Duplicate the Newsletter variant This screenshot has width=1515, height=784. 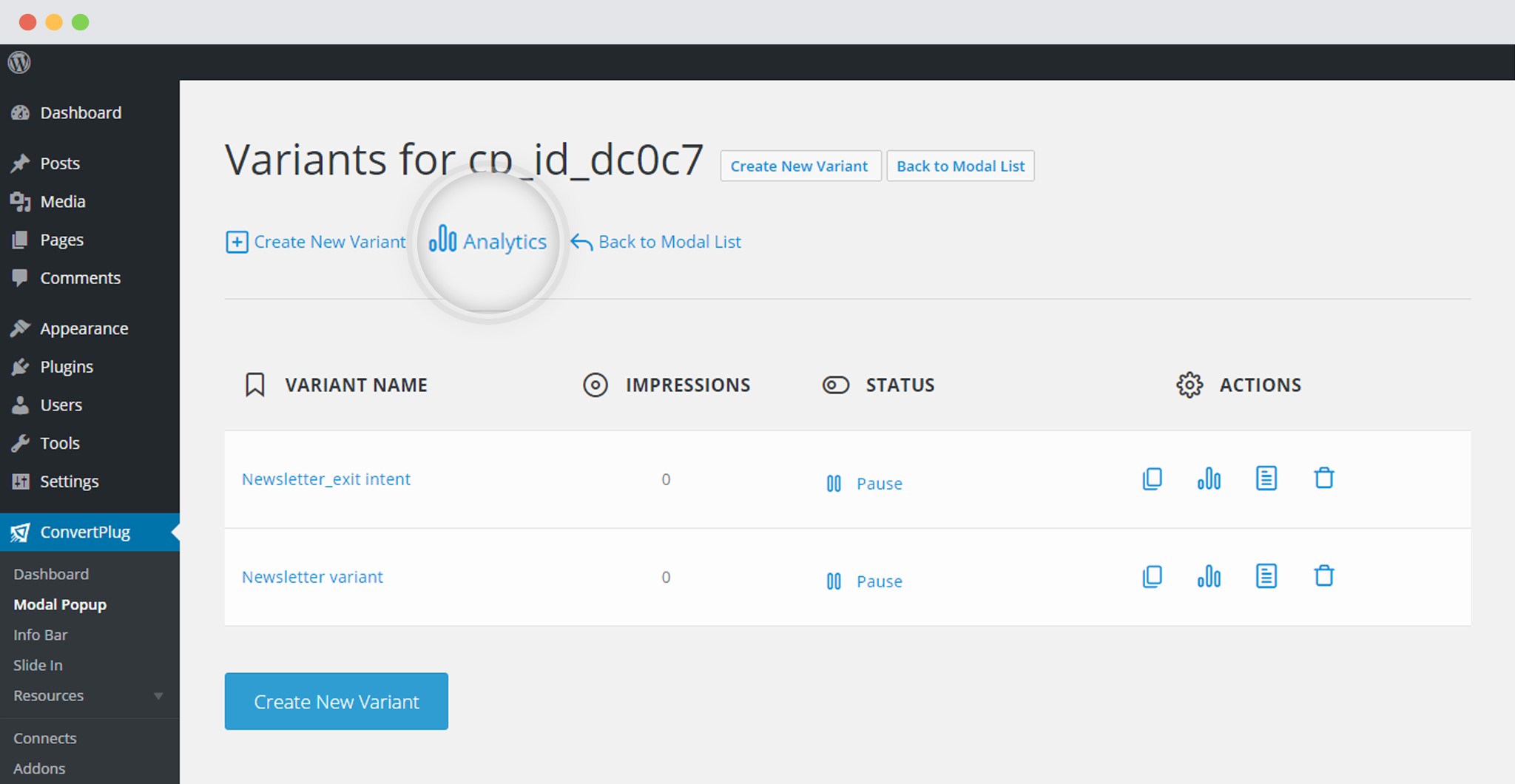pyautogui.click(x=1152, y=576)
